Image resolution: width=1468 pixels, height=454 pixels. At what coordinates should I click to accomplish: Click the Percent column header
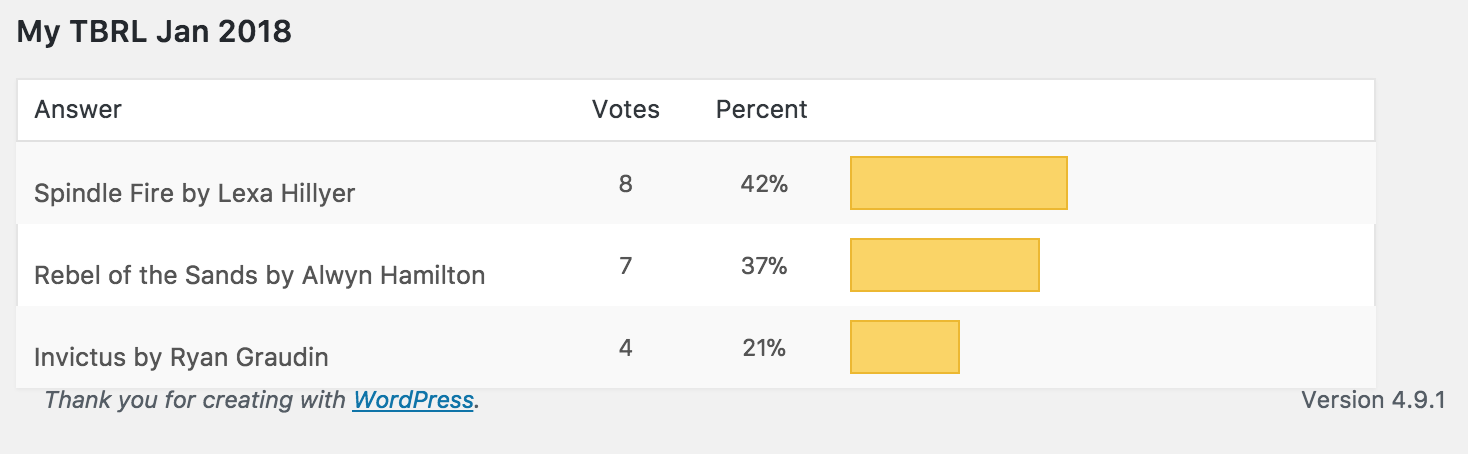point(762,109)
